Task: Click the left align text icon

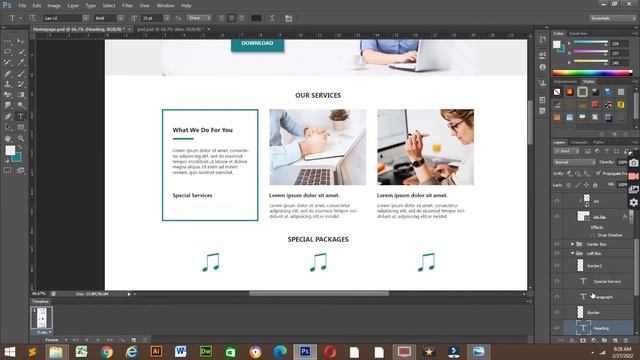Action: click(222, 18)
